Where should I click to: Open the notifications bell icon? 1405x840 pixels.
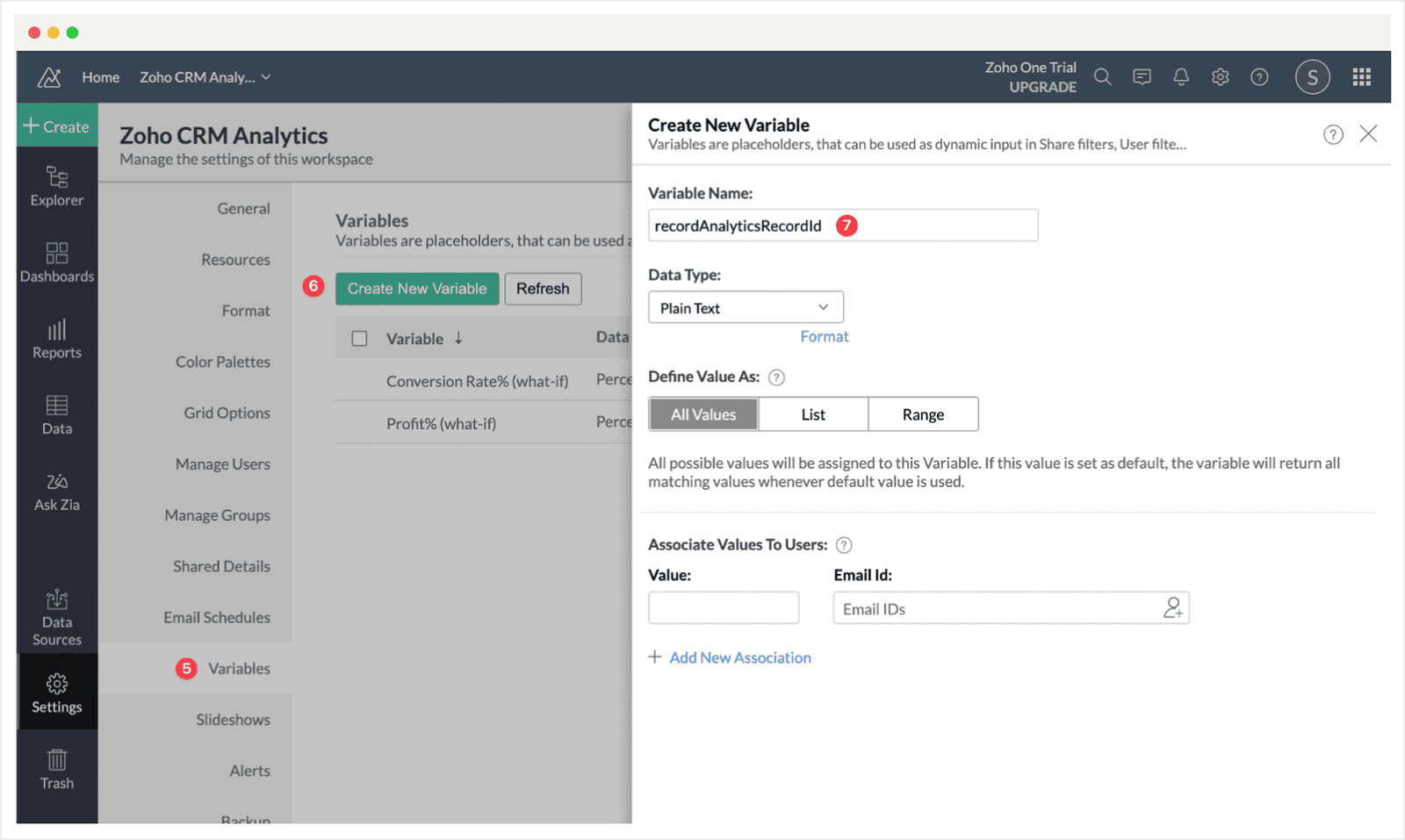pos(1181,77)
